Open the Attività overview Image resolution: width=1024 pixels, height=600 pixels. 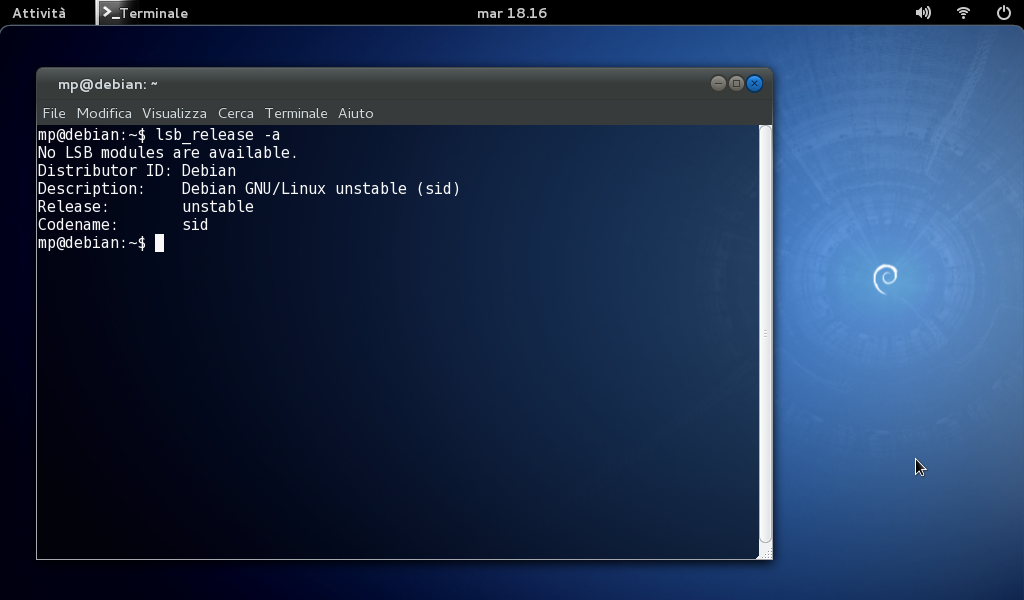coord(39,13)
